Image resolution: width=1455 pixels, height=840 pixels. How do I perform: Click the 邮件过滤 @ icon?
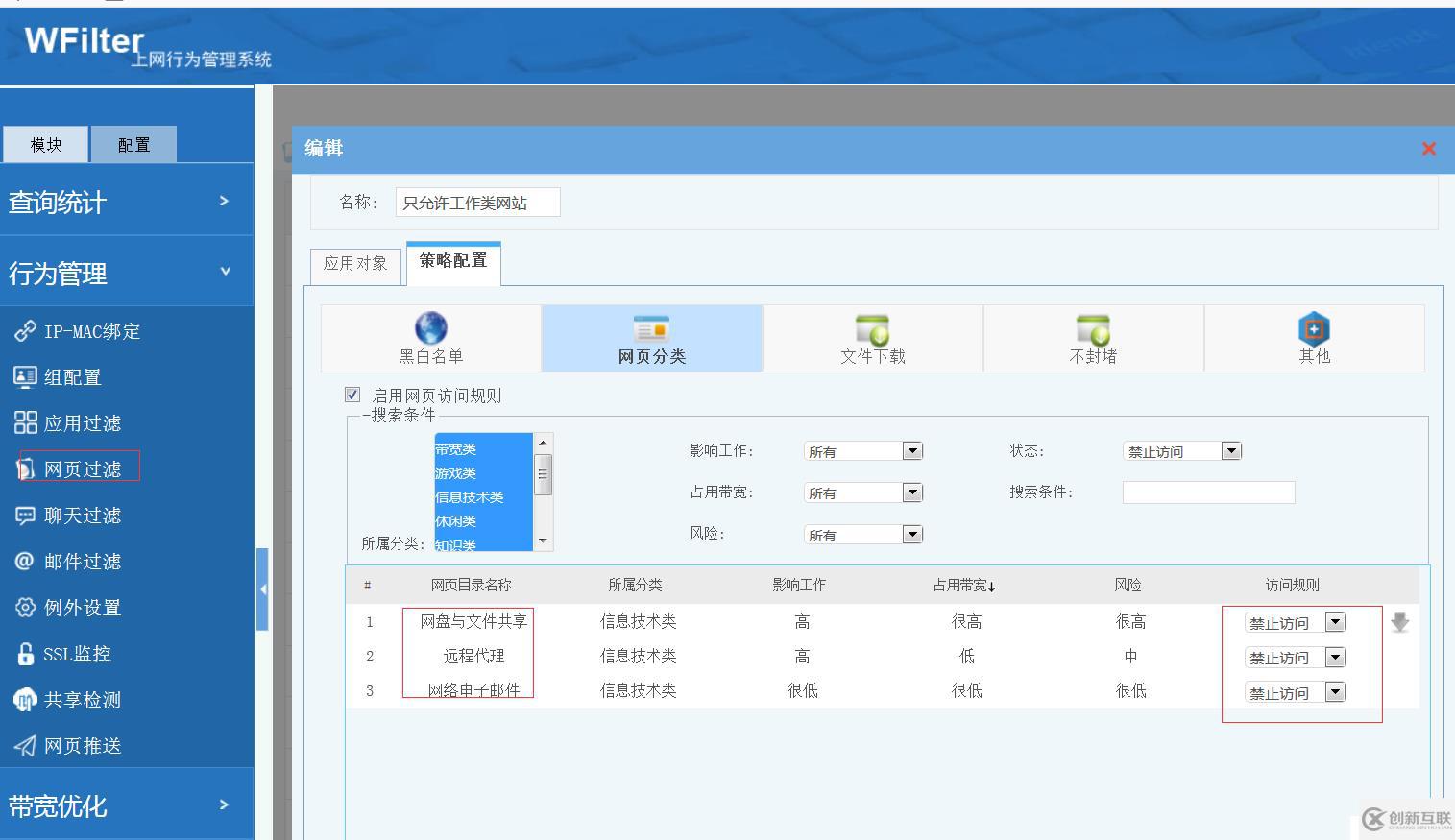(x=25, y=561)
